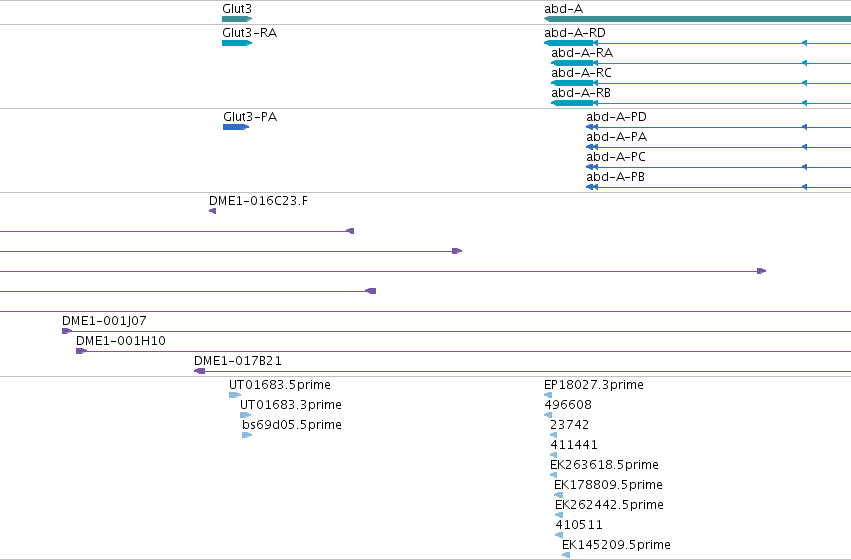Select the DME1-001J07 clone label
The height and width of the screenshot is (560, 851).
(104, 321)
